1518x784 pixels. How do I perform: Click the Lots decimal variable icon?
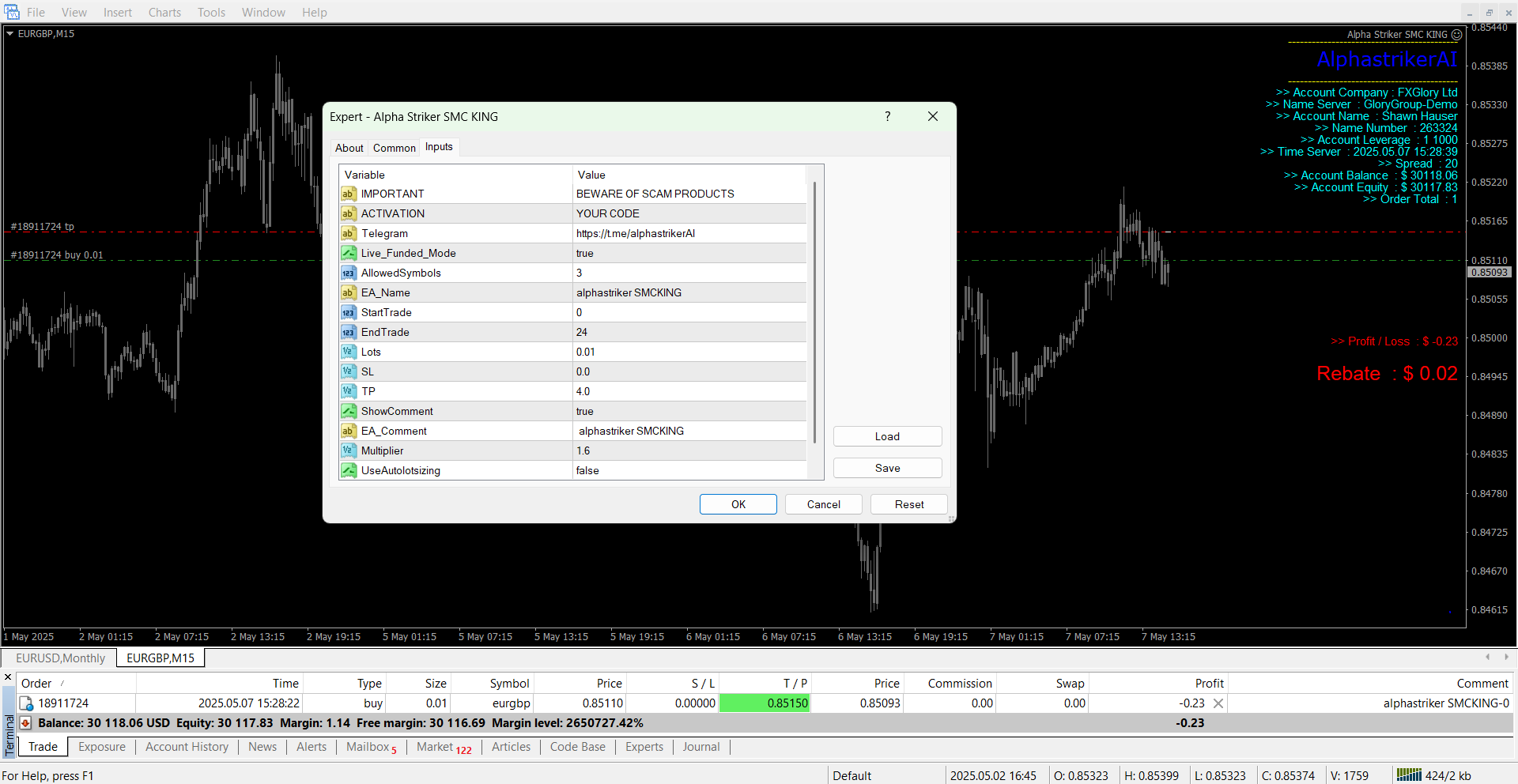pyautogui.click(x=348, y=352)
